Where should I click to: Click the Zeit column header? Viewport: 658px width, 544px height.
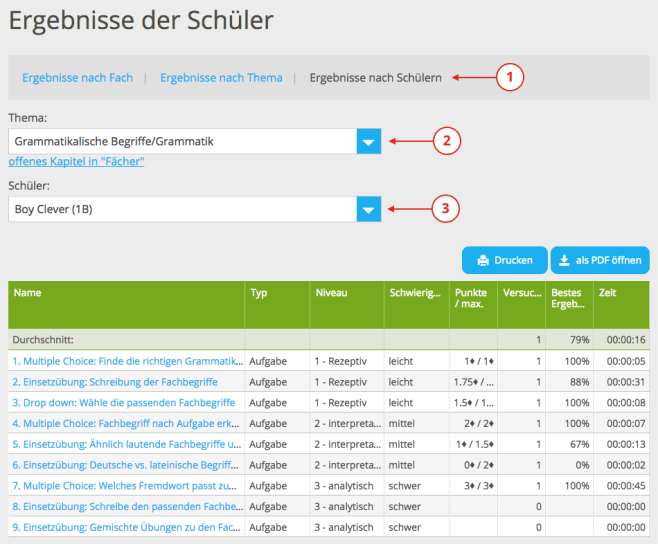607,293
